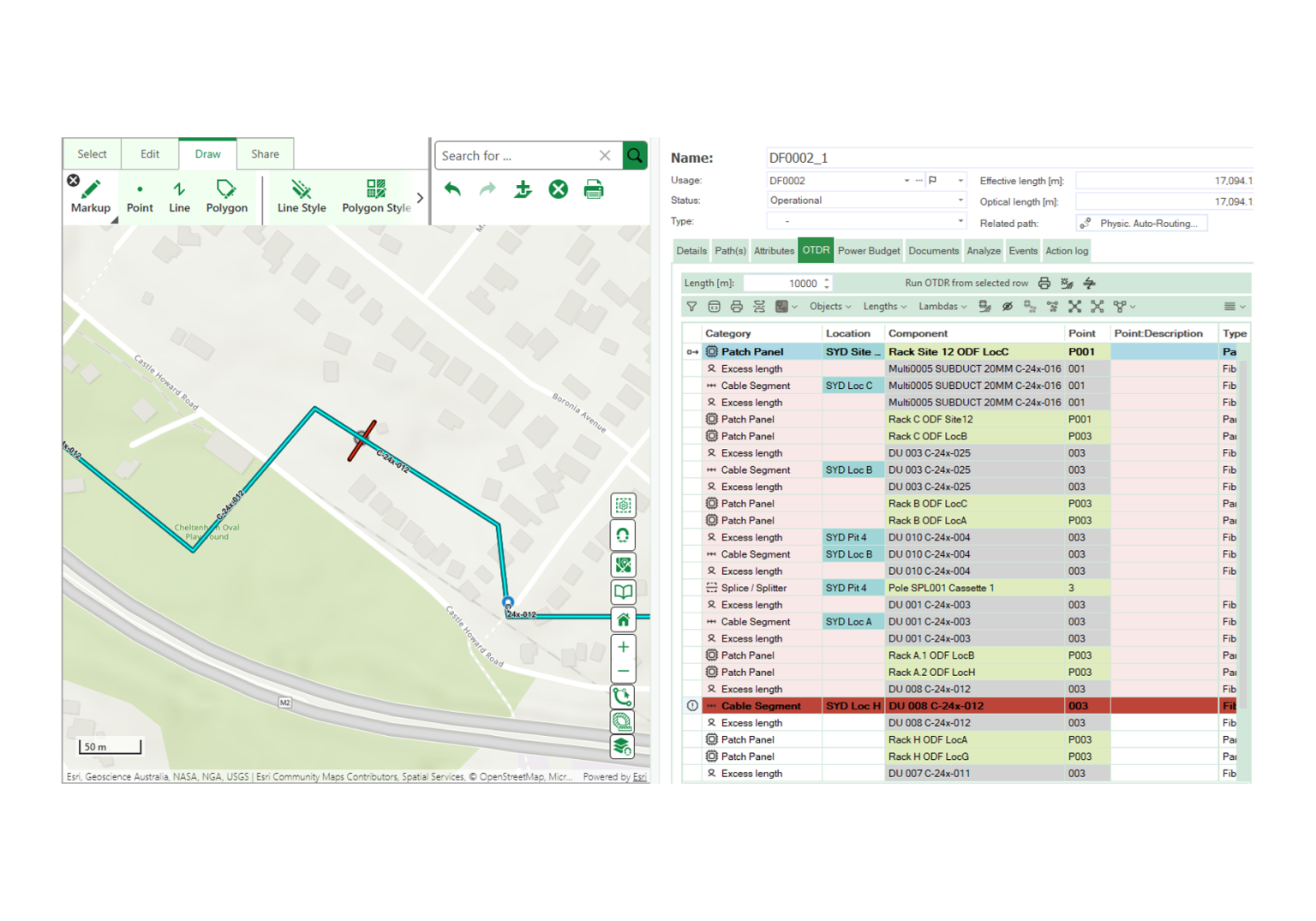This screenshot has width=1316, height=921.
Task: Open the Path(s) tab
Action: (730, 251)
